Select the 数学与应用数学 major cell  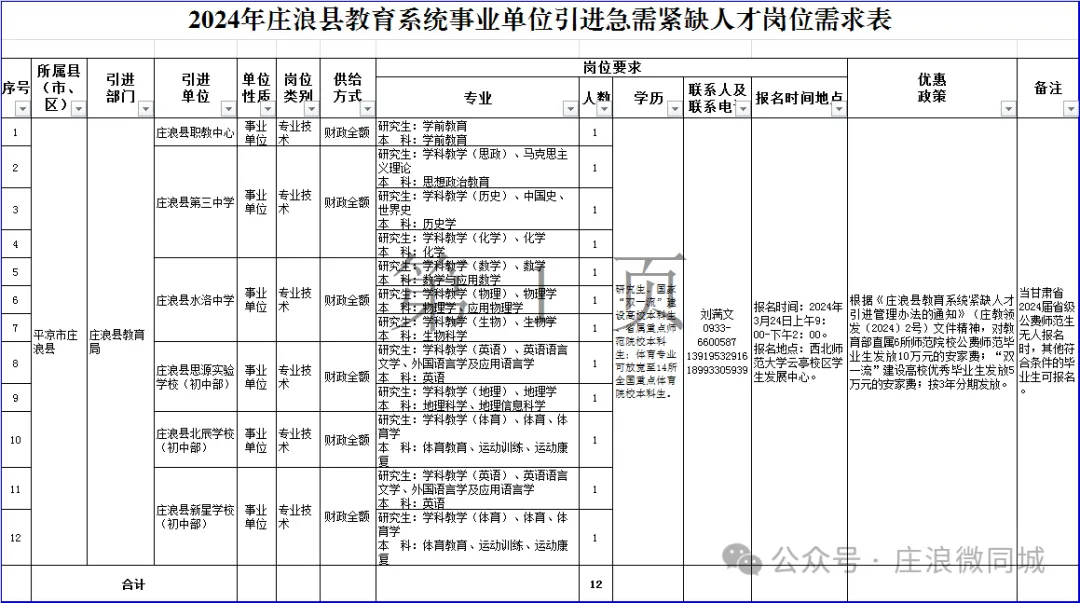pos(478,272)
